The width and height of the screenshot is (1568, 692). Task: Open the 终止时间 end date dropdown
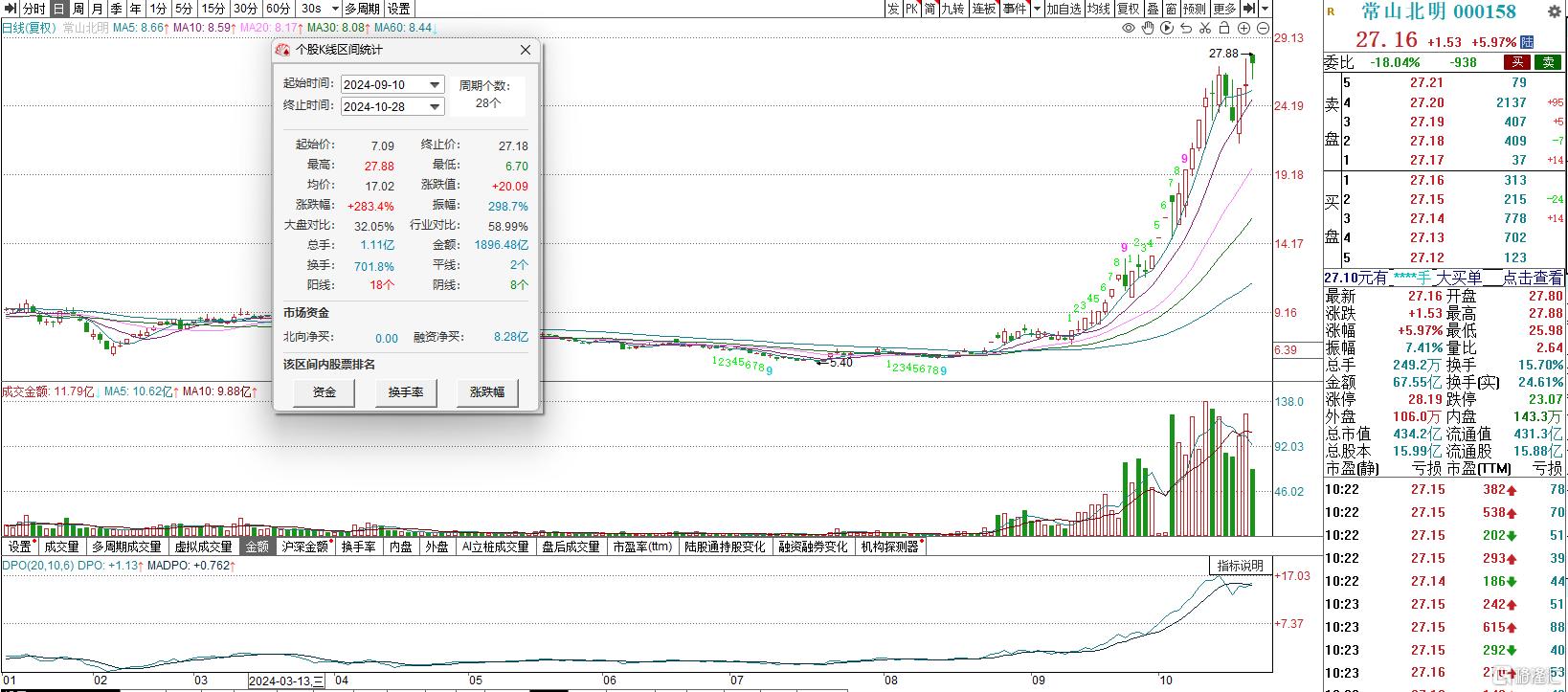435,107
